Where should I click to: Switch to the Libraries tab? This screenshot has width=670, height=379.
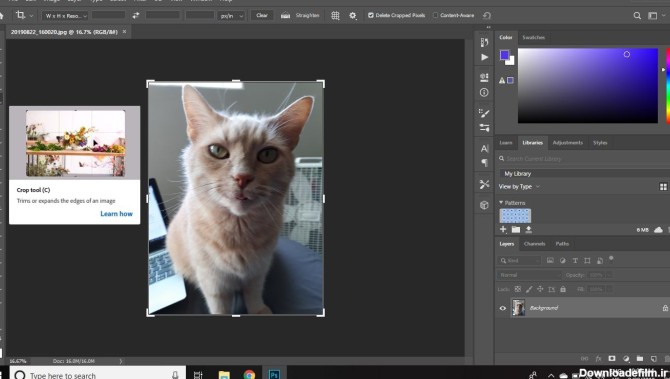tap(532, 143)
